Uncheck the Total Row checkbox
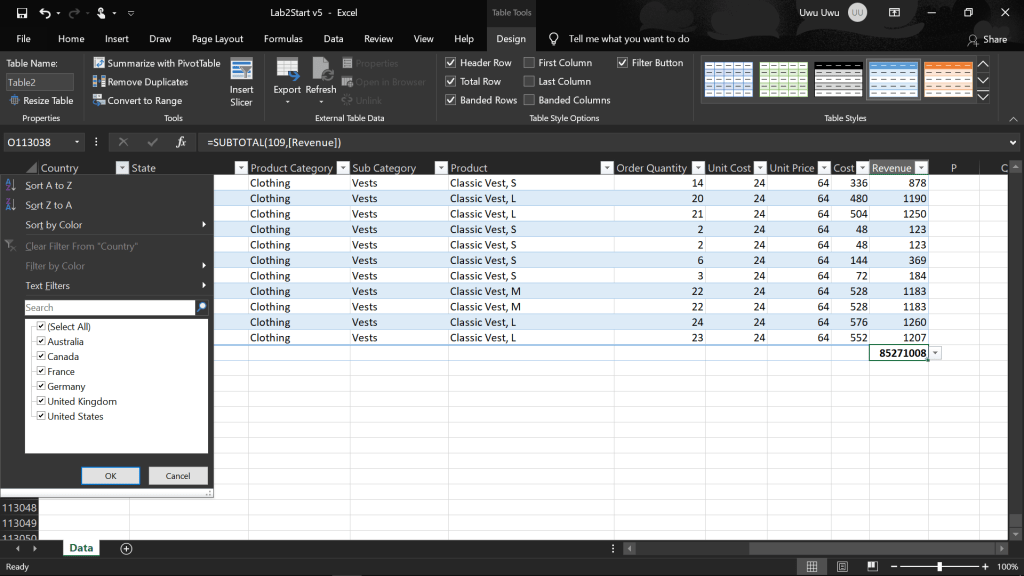The width and height of the screenshot is (1024, 576). pyautogui.click(x=451, y=82)
